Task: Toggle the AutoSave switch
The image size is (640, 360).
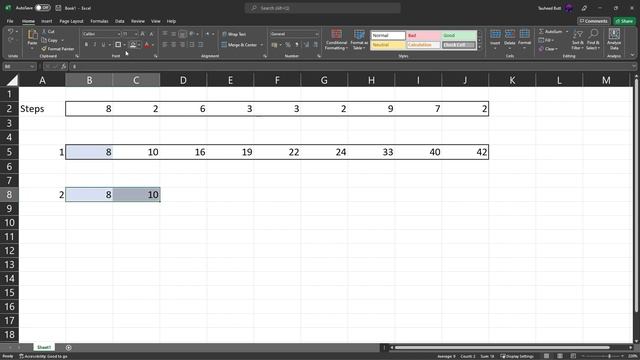Action: 42,8
